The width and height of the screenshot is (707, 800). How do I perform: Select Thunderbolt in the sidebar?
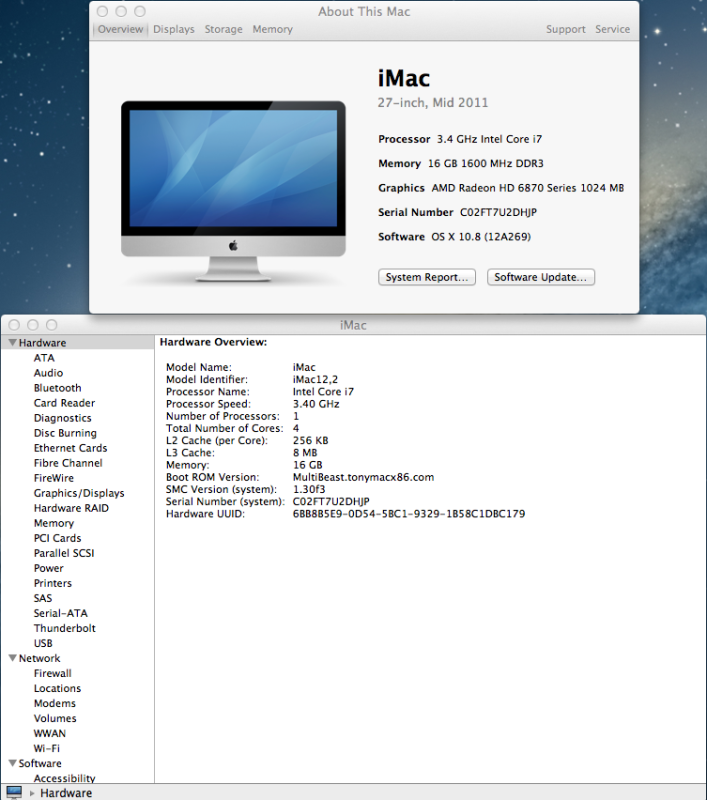(x=65, y=628)
